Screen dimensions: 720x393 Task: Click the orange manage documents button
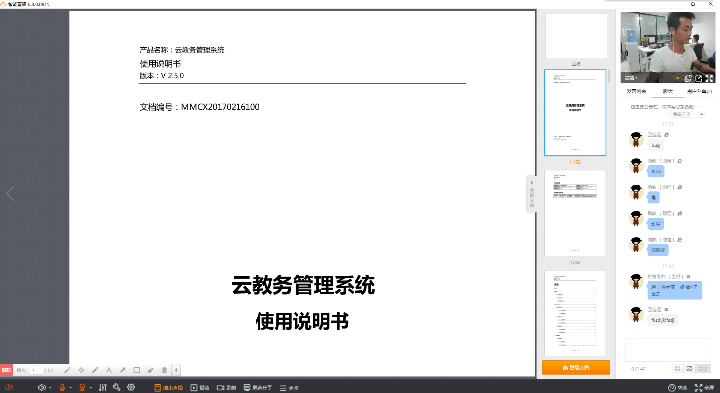(x=576, y=367)
